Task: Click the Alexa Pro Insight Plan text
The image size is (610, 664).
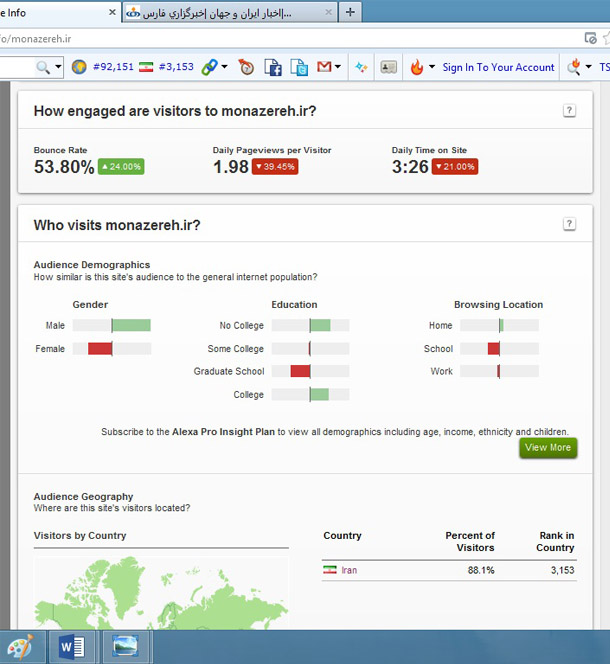Action: click(x=223, y=432)
